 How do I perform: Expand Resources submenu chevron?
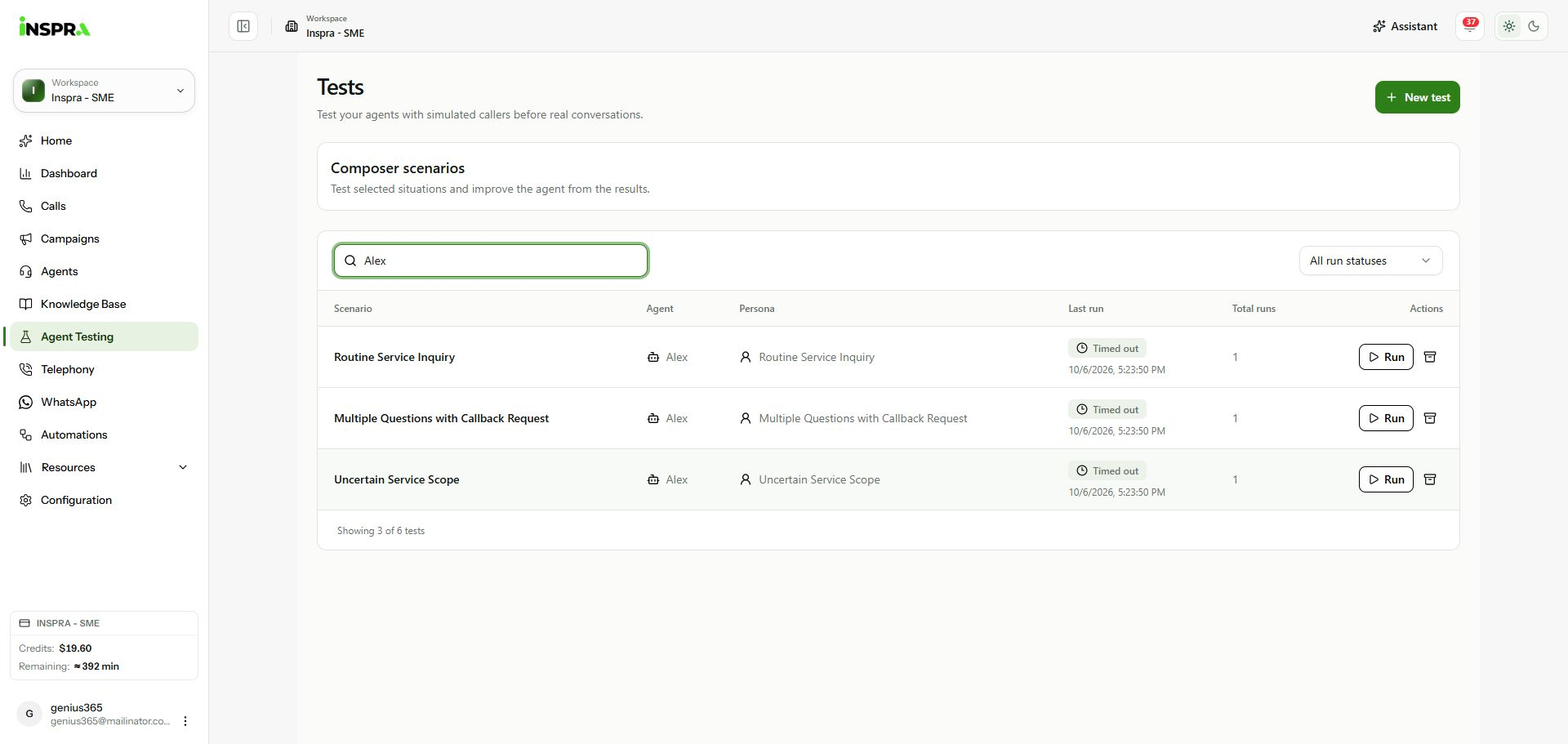pos(183,467)
